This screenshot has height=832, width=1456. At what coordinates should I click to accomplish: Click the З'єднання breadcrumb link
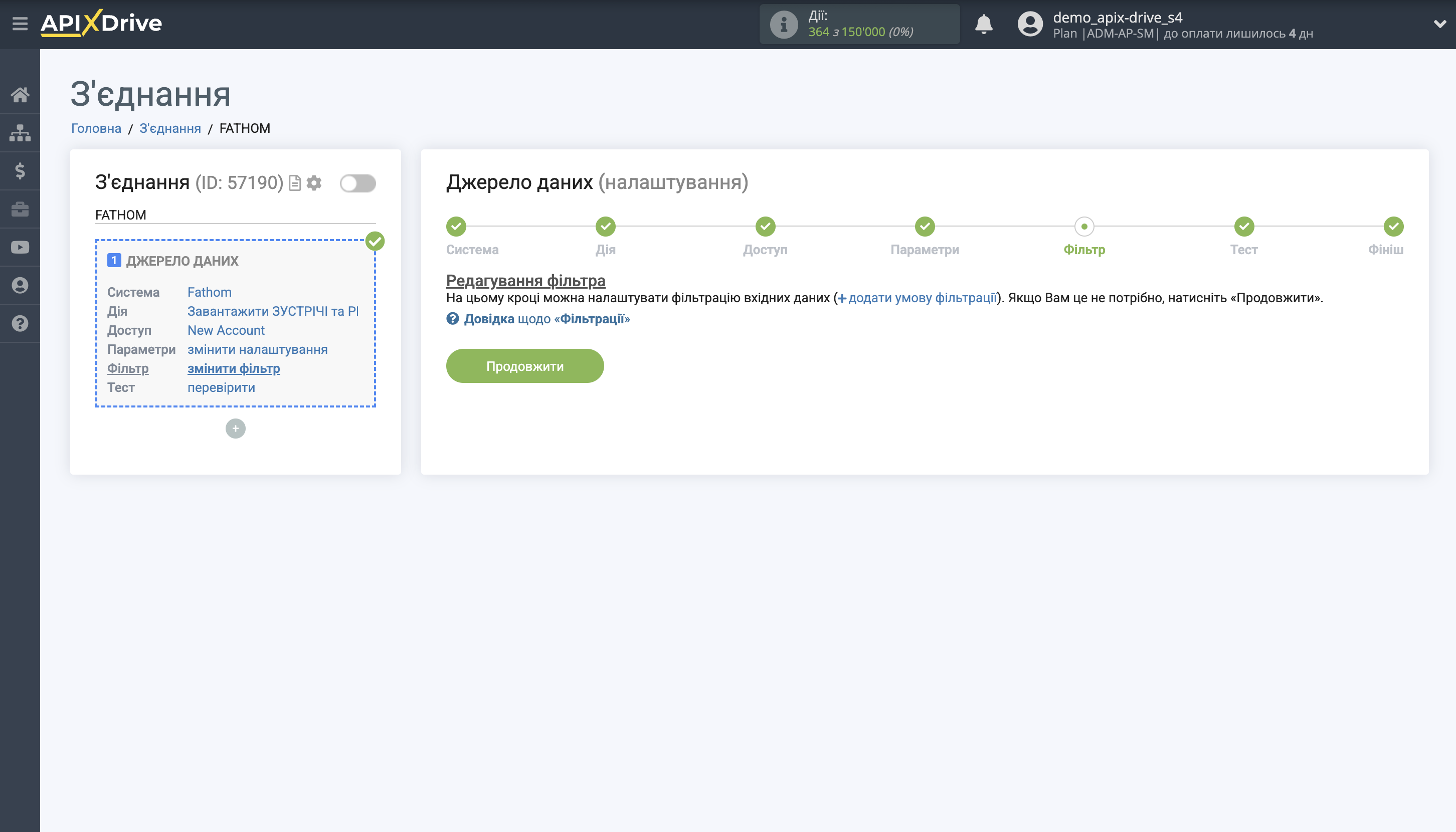click(170, 128)
